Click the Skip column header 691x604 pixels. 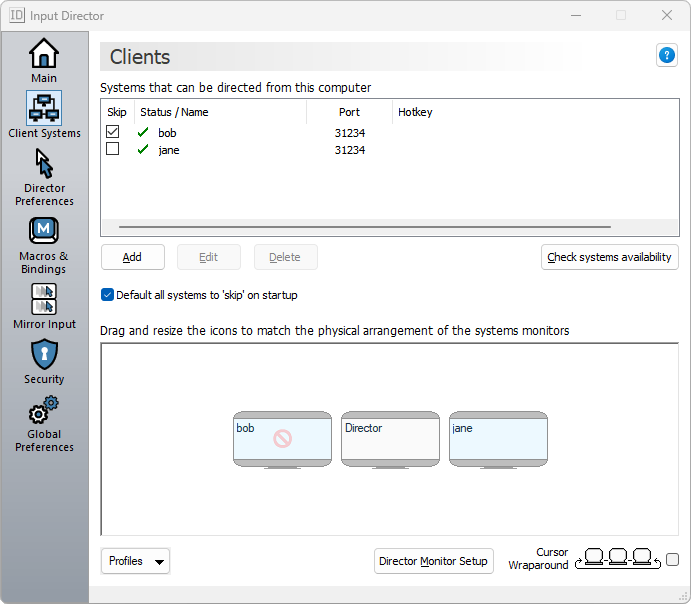[x=117, y=112]
